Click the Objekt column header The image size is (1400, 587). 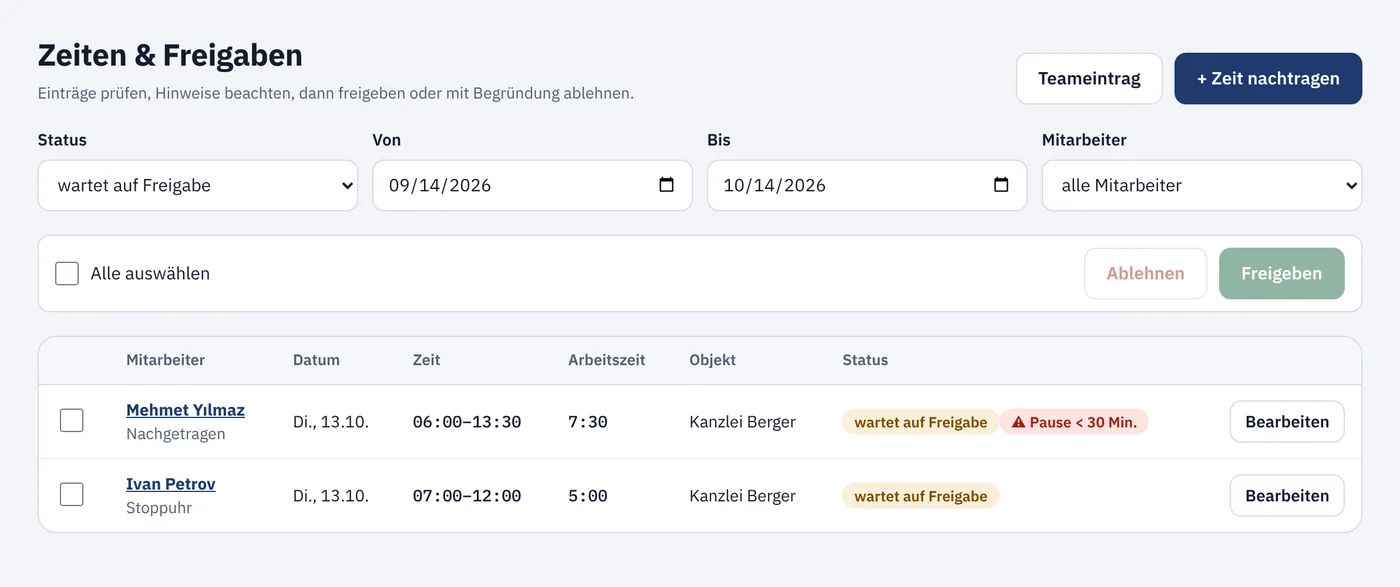click(712, 360)
